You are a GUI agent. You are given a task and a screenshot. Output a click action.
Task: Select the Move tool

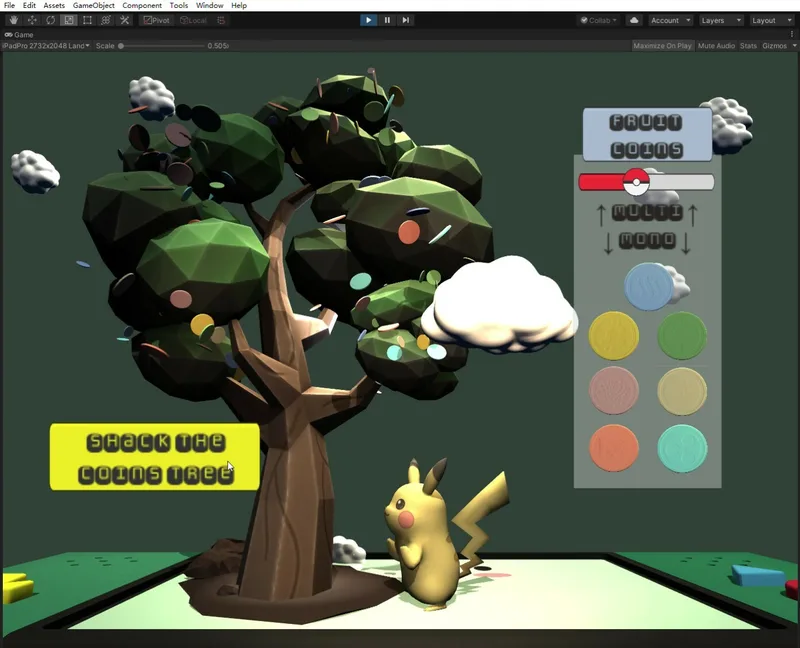point(32,20)
